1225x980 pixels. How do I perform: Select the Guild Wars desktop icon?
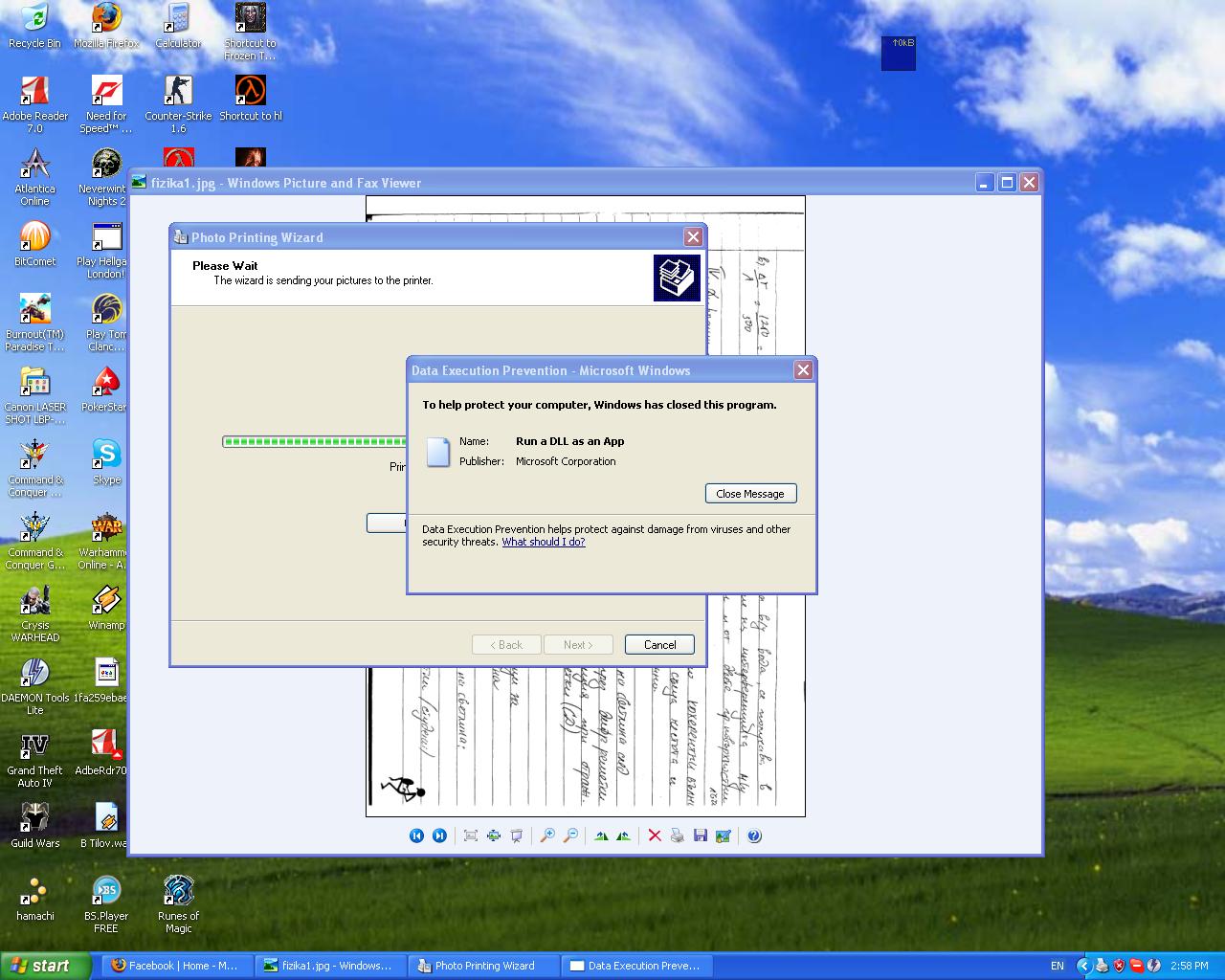[x=35, y=826]
